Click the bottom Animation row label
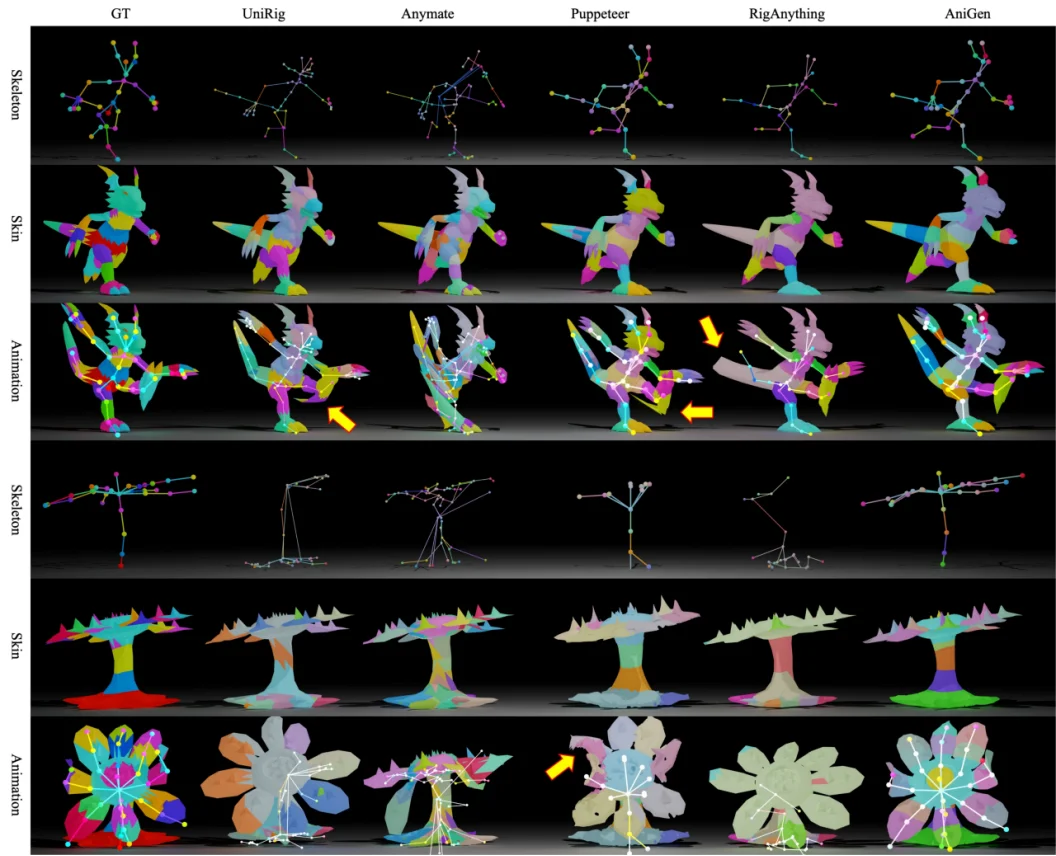 [14, 783]
